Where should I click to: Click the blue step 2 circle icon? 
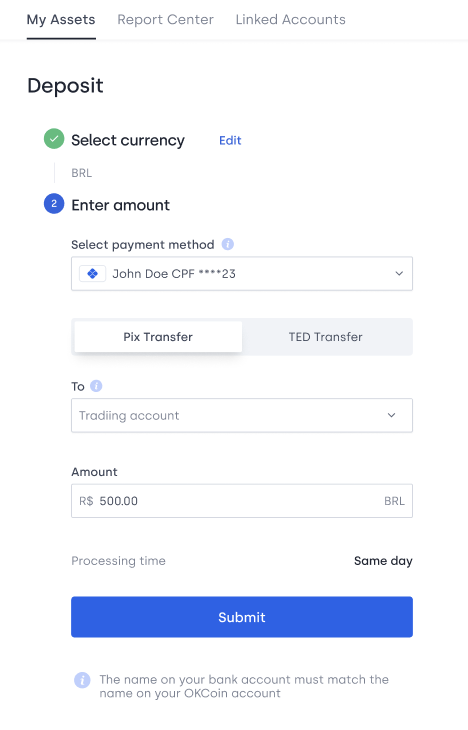tap(54, 203)
